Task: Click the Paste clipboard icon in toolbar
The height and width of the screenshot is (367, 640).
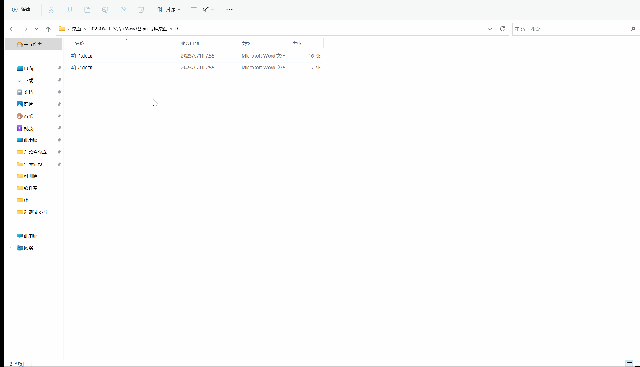Action: (x=87, y=9)
